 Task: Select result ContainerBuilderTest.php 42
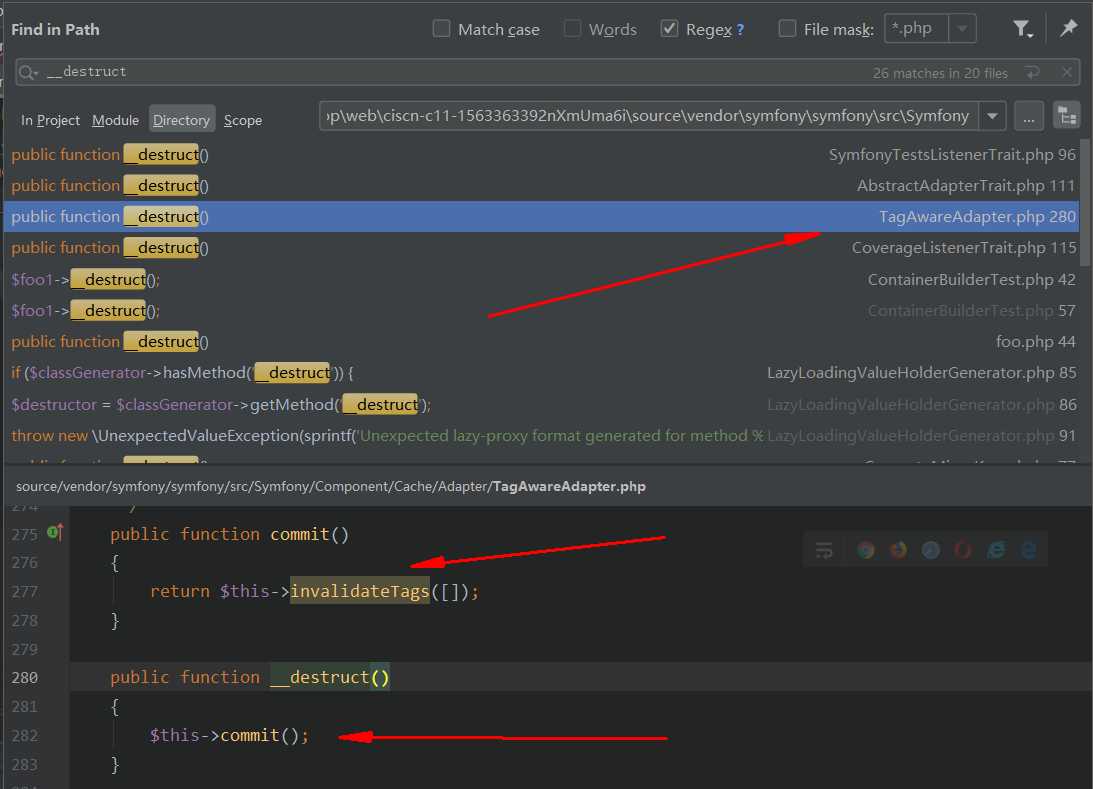pyautogui.click(x=542, y=279)
